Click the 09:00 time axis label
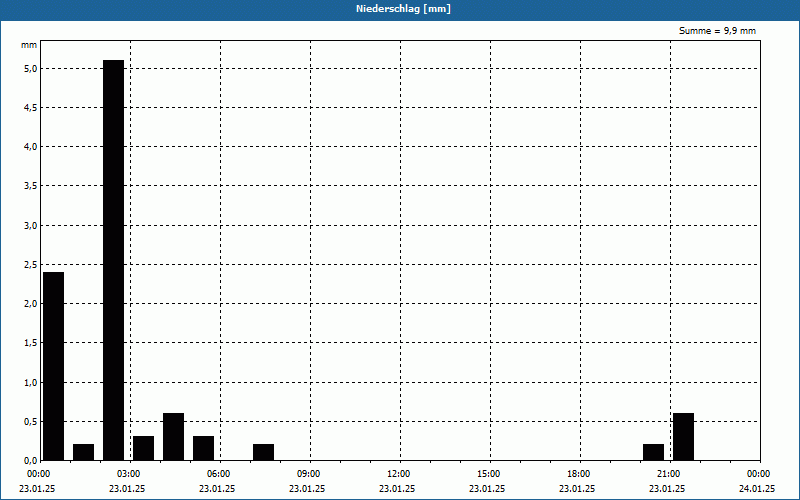 (308, 473)
